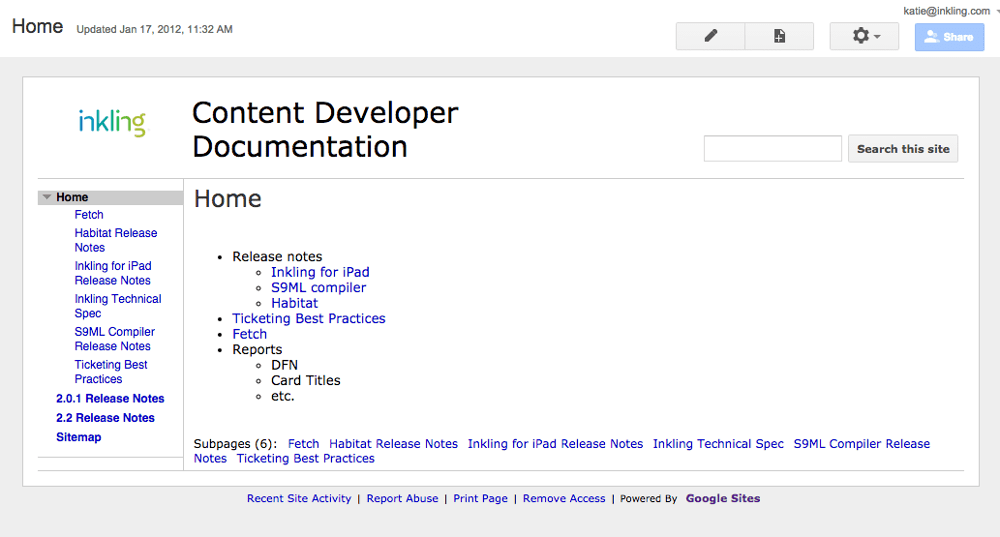The width and height of the screenshot is (1000, 537).
Task: Open Fetch in the sidebar navigation
Action: (89, 215)
